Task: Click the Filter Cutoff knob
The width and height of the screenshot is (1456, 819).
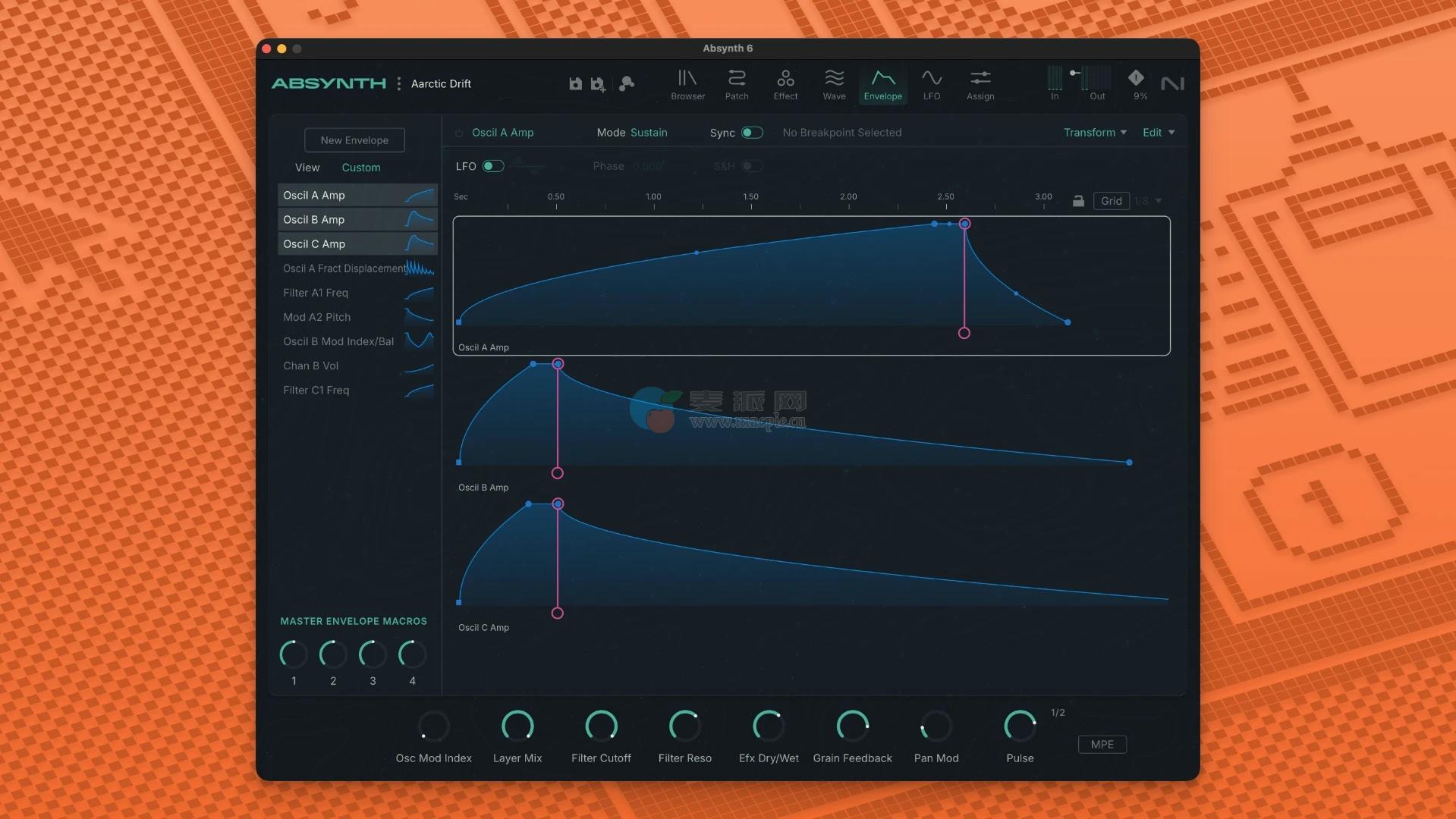Action: click(601, 726)
